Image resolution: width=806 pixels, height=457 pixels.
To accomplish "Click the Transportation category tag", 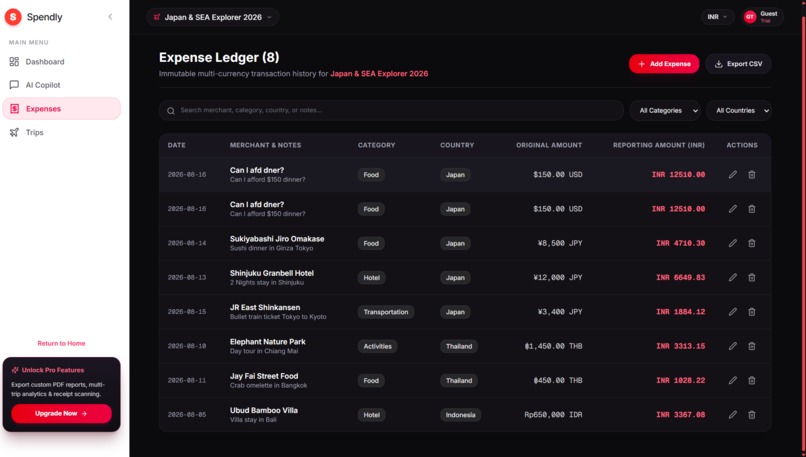I will (386, 312).
